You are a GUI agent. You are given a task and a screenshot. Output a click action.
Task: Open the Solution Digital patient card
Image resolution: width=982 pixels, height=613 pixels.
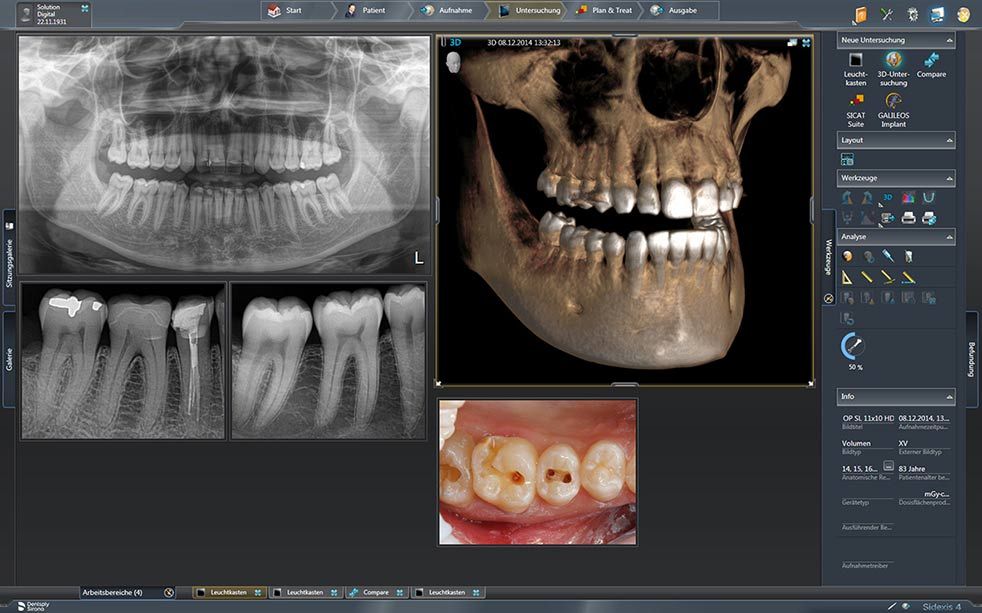[55, 14]
